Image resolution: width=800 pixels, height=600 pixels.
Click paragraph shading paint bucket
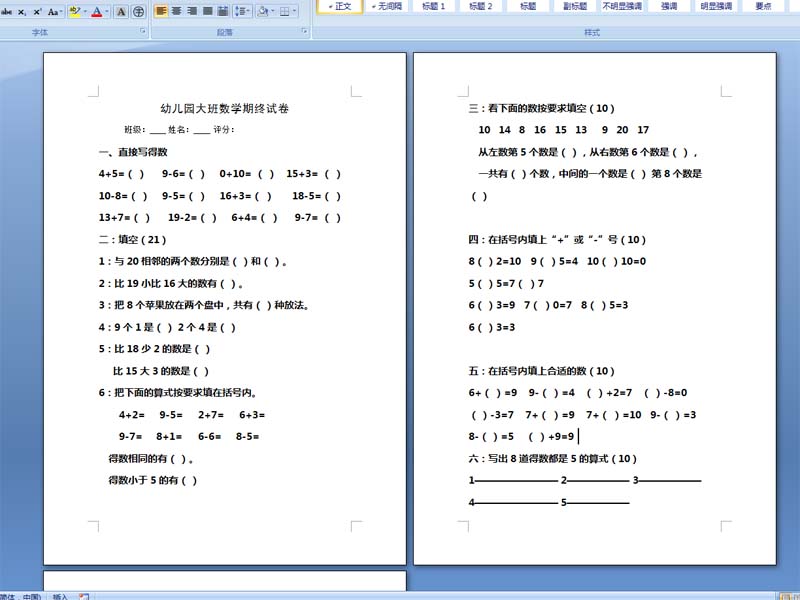262,11
